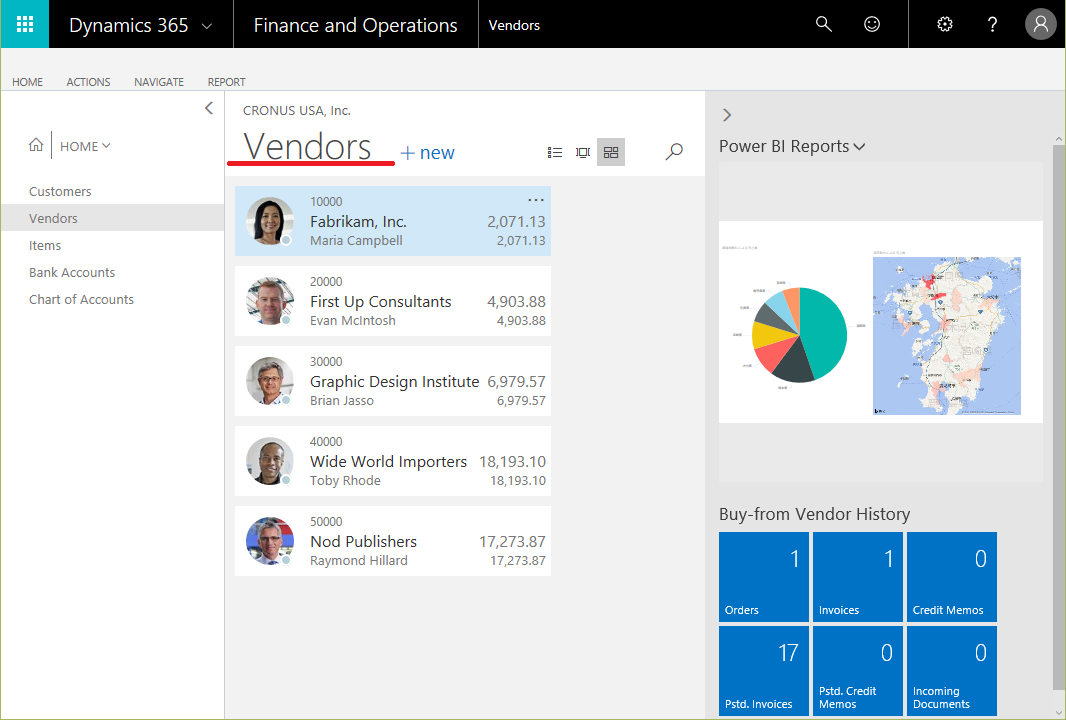Open the NAVIGATE ribbon tab

tap(159, 82)
